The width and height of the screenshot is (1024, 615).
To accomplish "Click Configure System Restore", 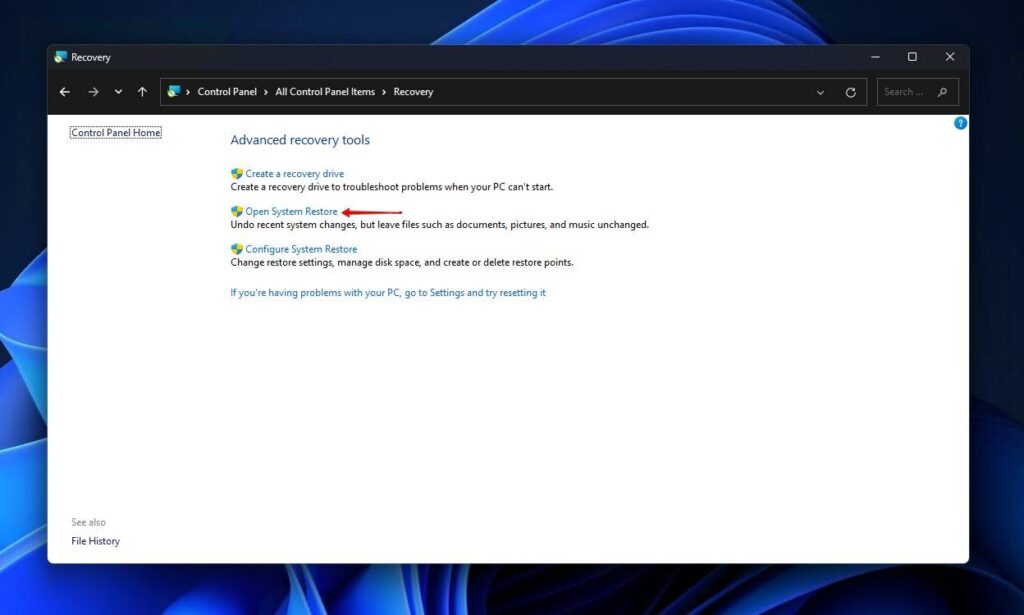I will pos(298,248).
